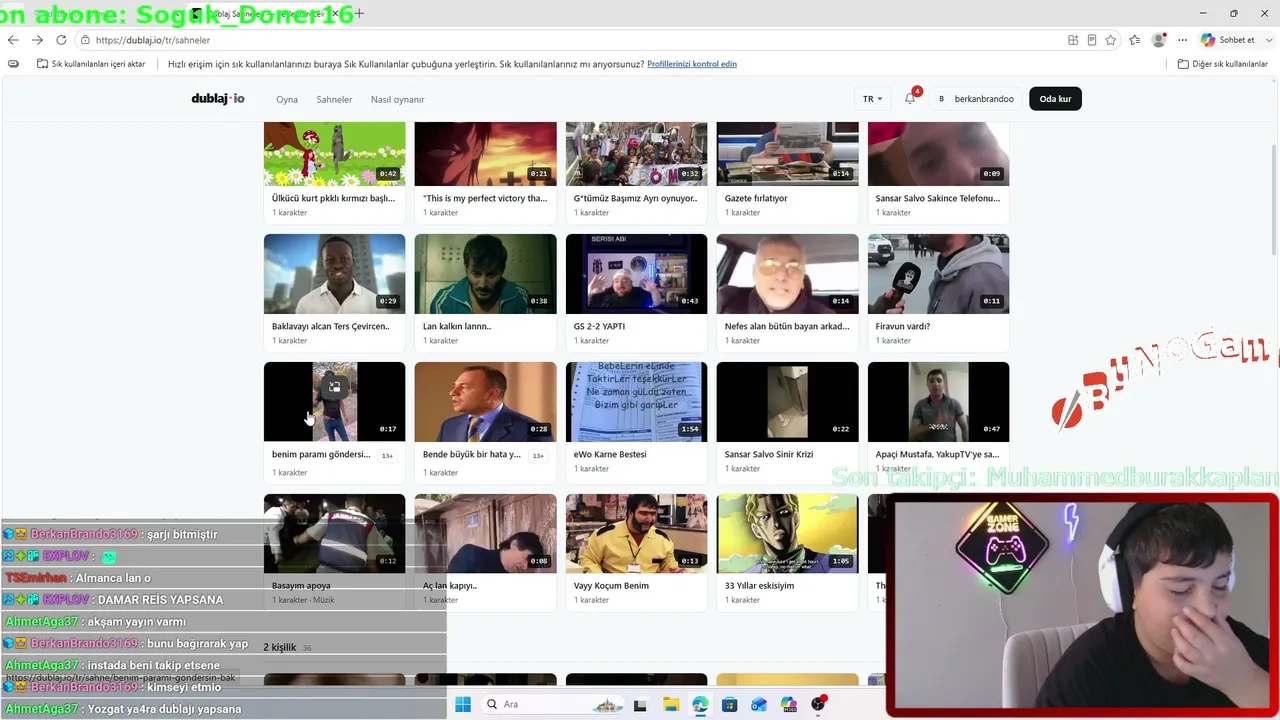The height and width of the screenshot is (720, 1280).
Task: Open the split screen icon in address bar
Action: coord(1073,40)
